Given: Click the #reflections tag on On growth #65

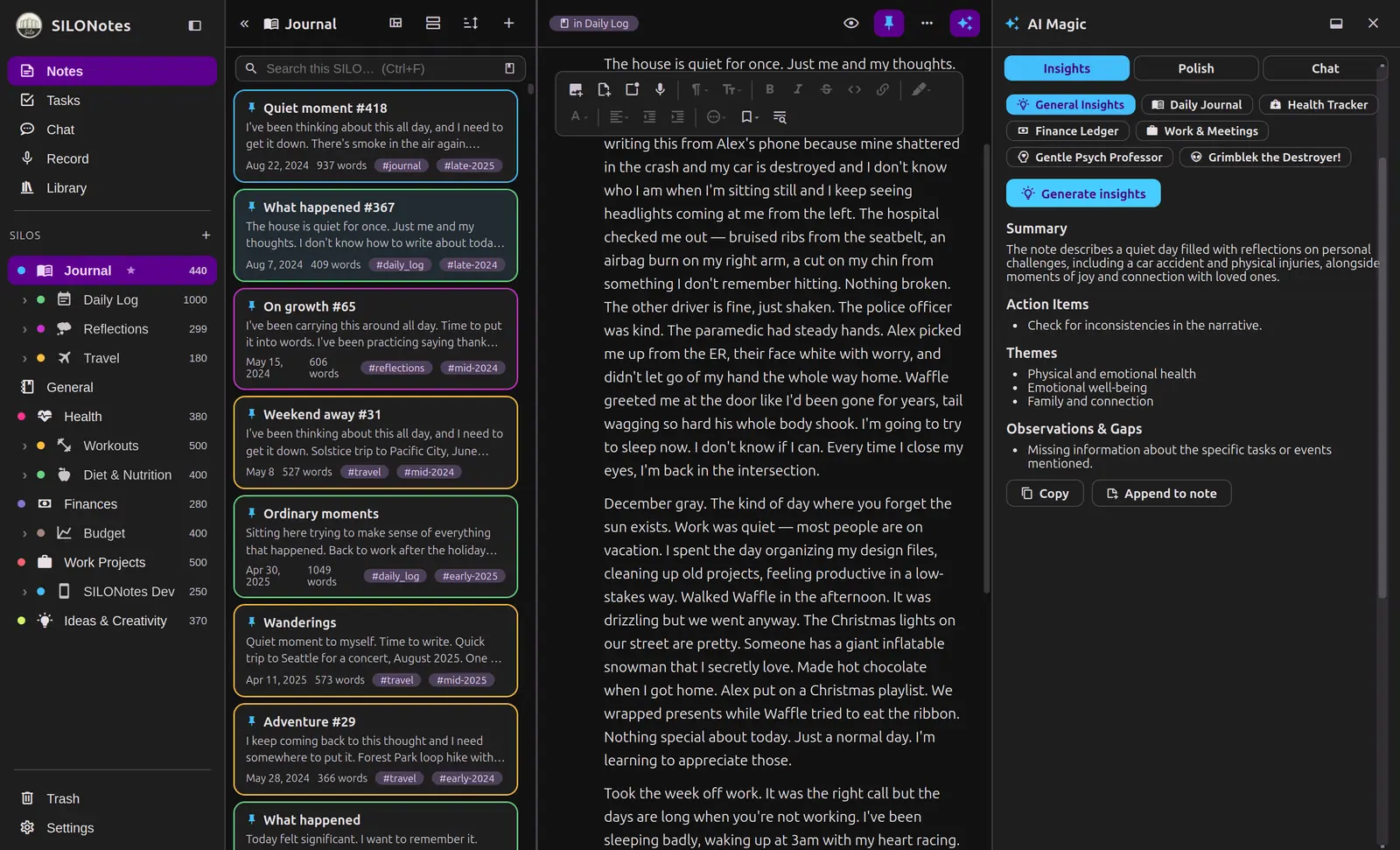Looking at the screenshot, I should [395, 368].
